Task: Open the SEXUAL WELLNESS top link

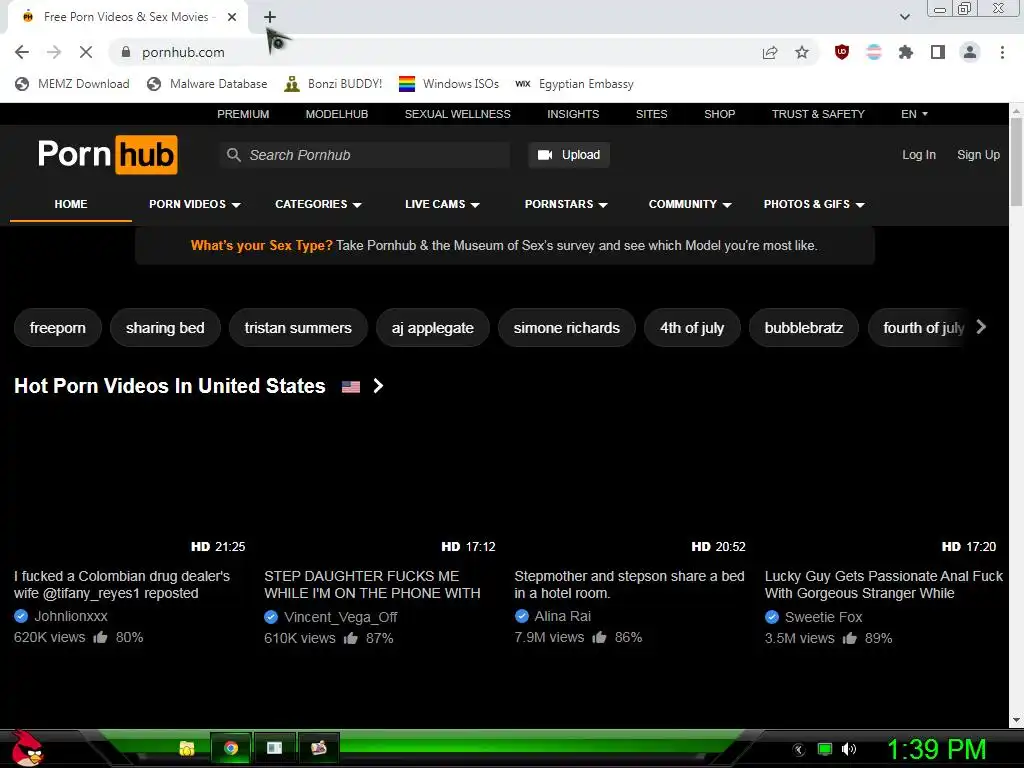Action: click(457, 114)
